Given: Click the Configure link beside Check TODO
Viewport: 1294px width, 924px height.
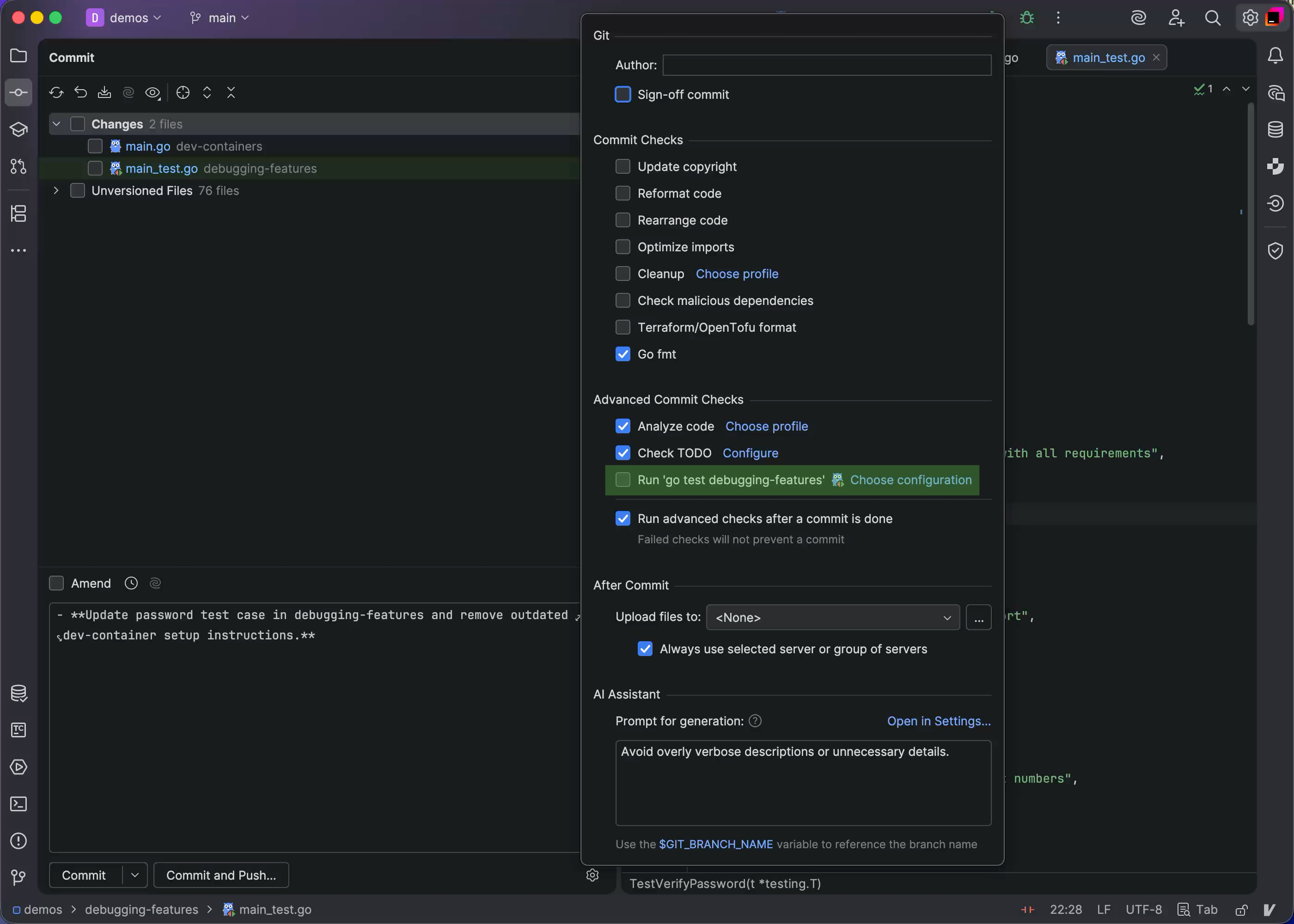Looking at the screenshot, I should [750, 453].
